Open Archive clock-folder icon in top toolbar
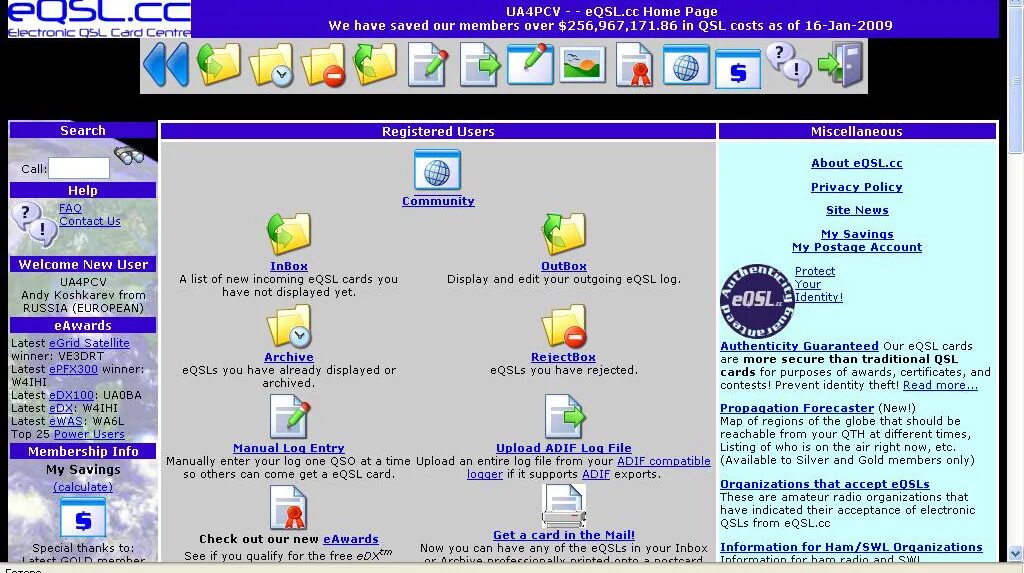The width and height of the screenshot is (1024, 573). (271, 65)
